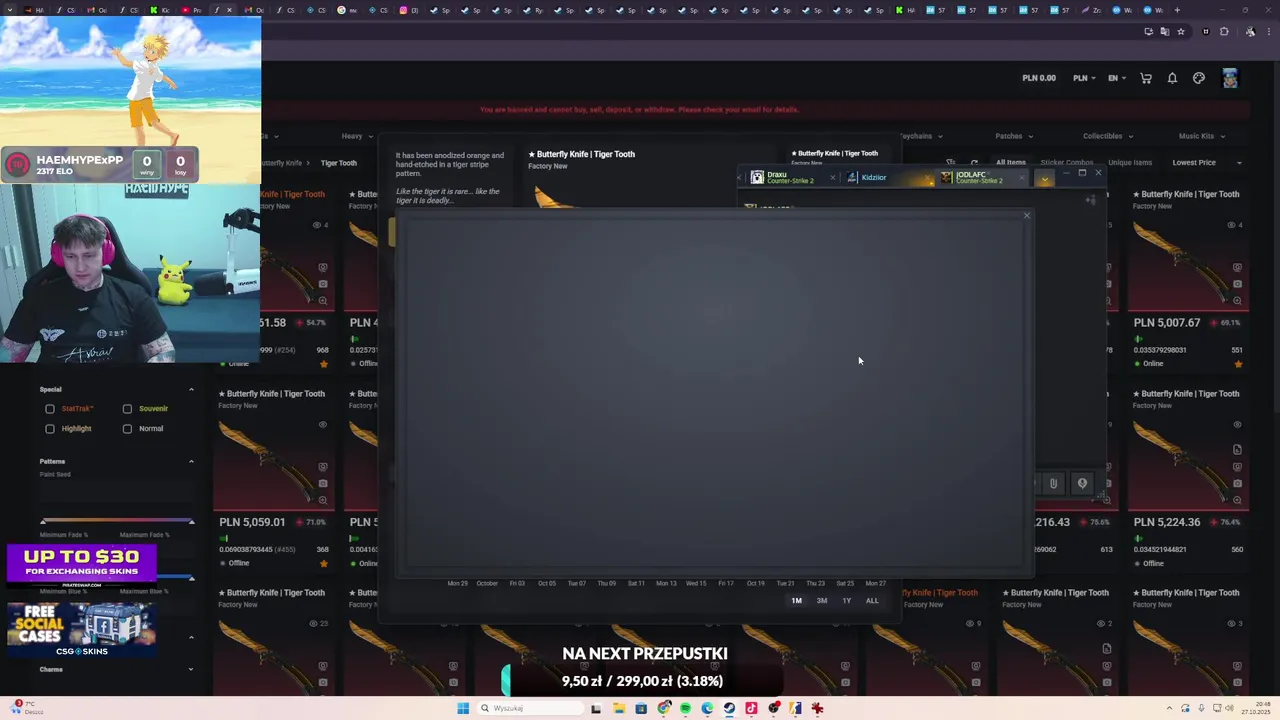Screen dimensions: 1280x720
Task: Close the Draxu chat tab
Action: (832, 178)
